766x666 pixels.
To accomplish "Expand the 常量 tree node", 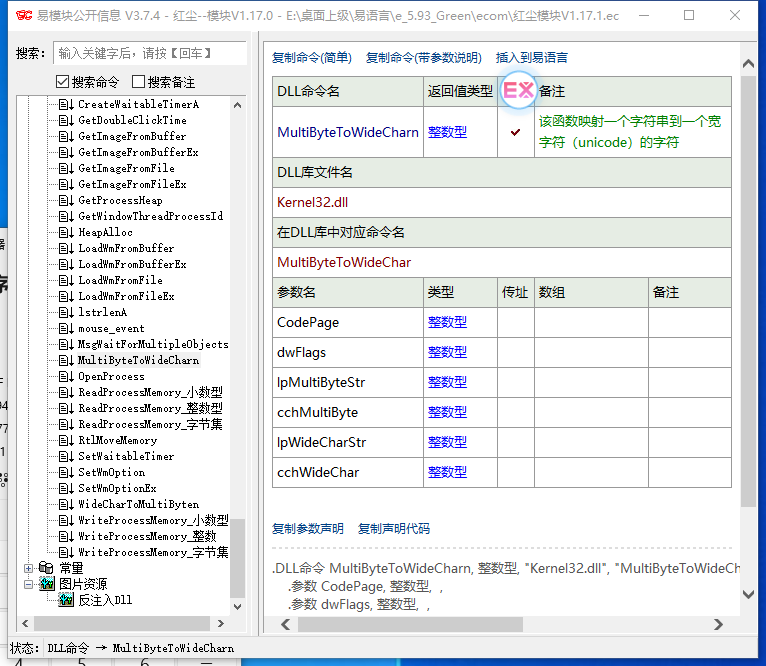I will click(28, 568).
